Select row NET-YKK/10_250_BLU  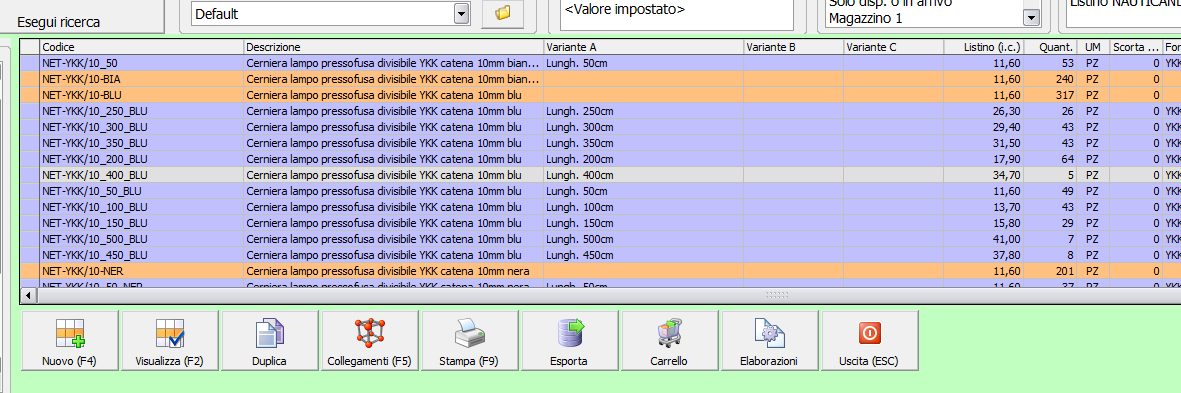click(x=600, y=111)
